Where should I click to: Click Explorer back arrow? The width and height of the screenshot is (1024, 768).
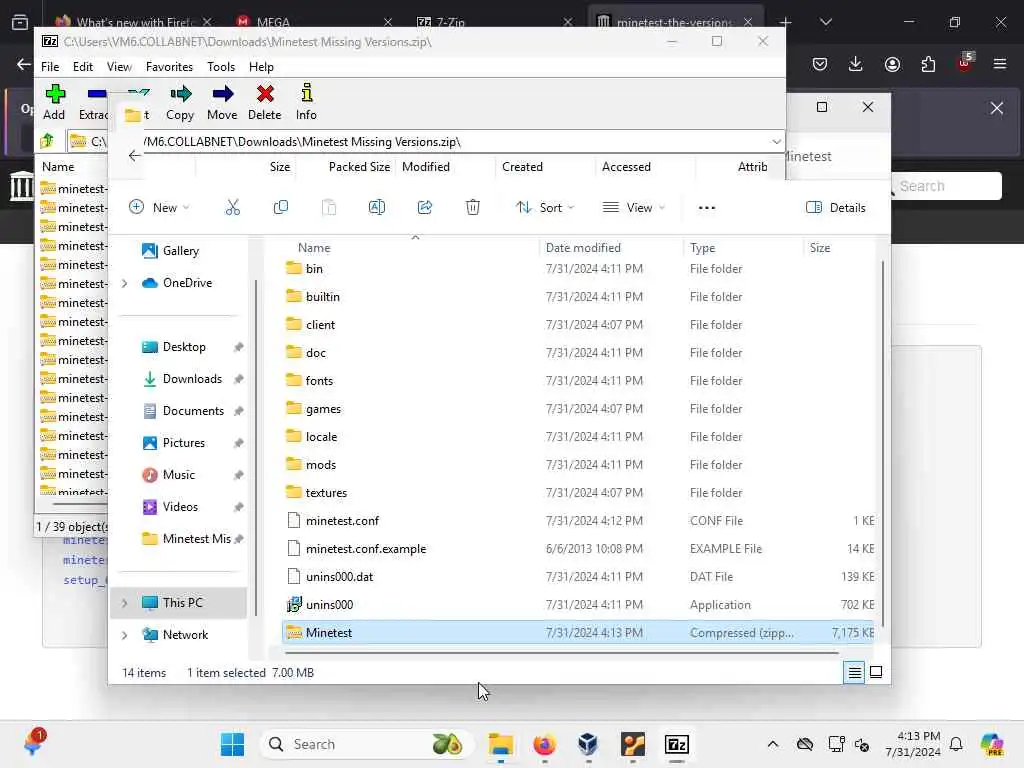[x=134, y=155]
